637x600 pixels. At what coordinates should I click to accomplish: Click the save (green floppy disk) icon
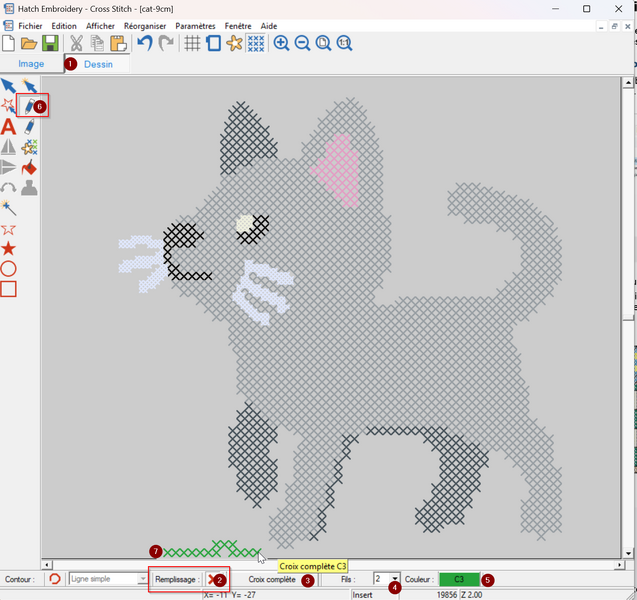pos(50,43)
